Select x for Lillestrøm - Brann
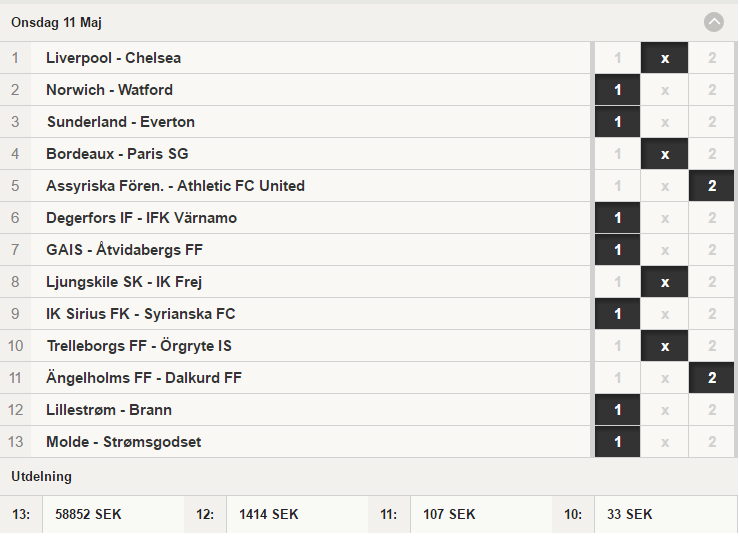The width and height of the screenshot is (739, 537). pyautogui.click(x=665, y=410)
